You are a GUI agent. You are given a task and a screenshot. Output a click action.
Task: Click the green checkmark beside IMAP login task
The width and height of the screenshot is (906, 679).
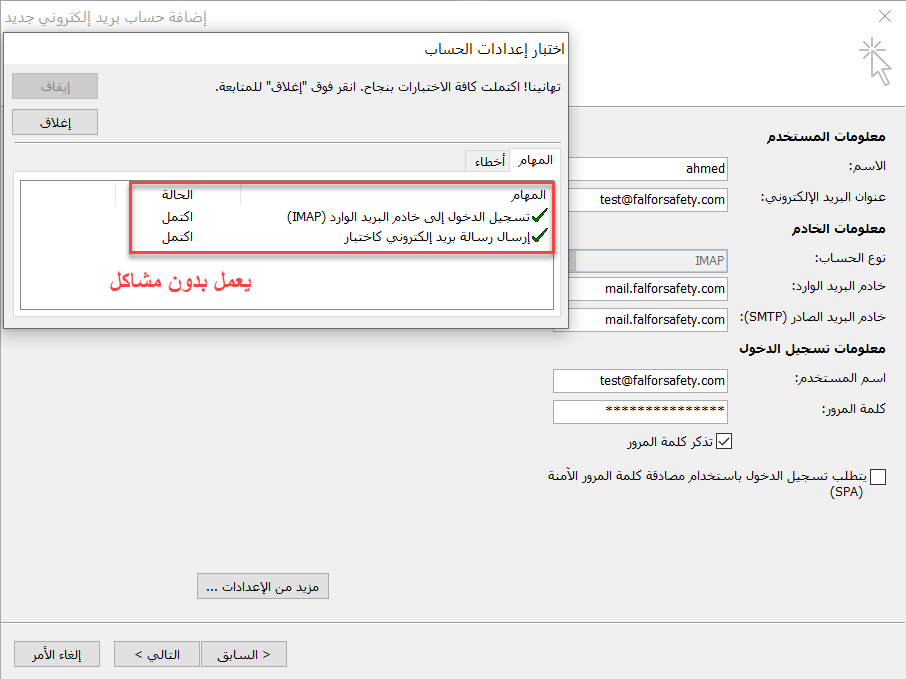point(540,215)
